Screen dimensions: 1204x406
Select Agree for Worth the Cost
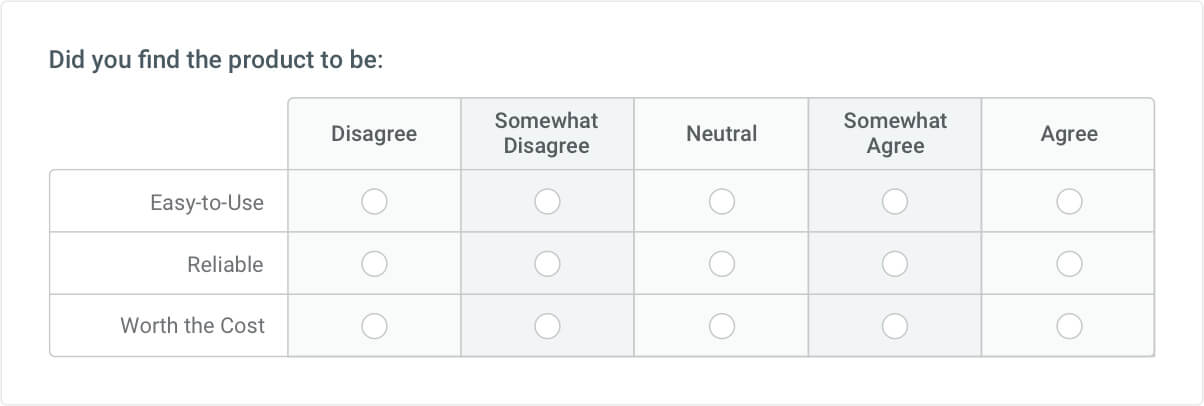[1069, 326]
